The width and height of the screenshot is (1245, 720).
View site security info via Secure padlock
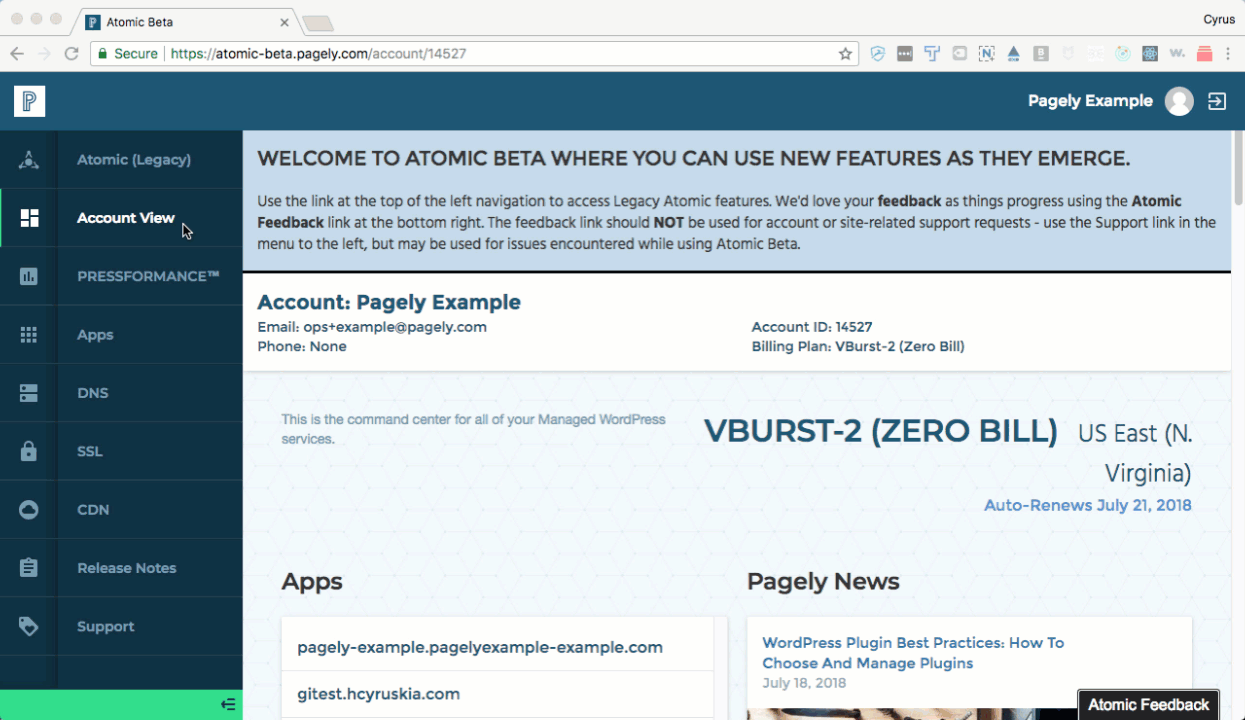click(x=127, y=54)
